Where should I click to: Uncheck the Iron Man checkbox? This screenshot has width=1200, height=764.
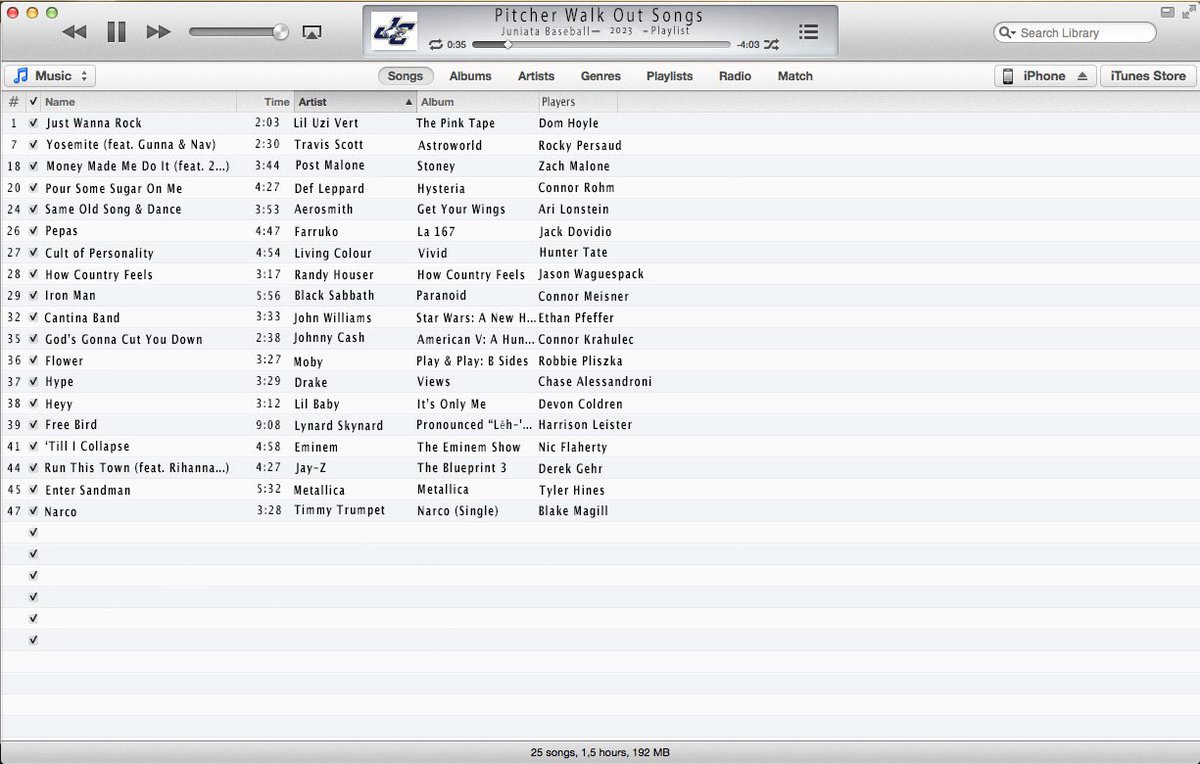[33, 296]
